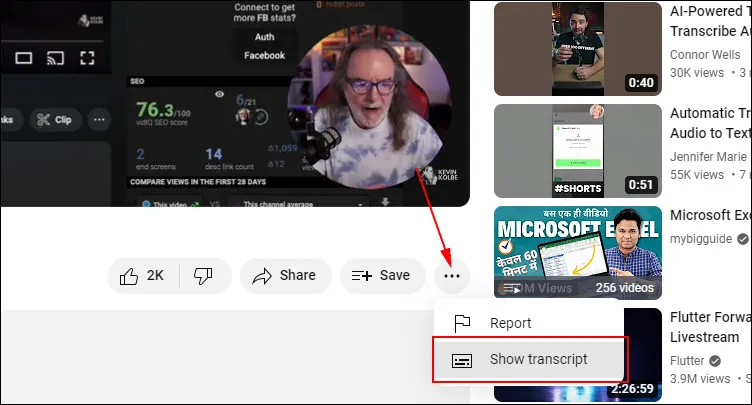
Task: Click the 55K views text
Action: tap(697, 175)
